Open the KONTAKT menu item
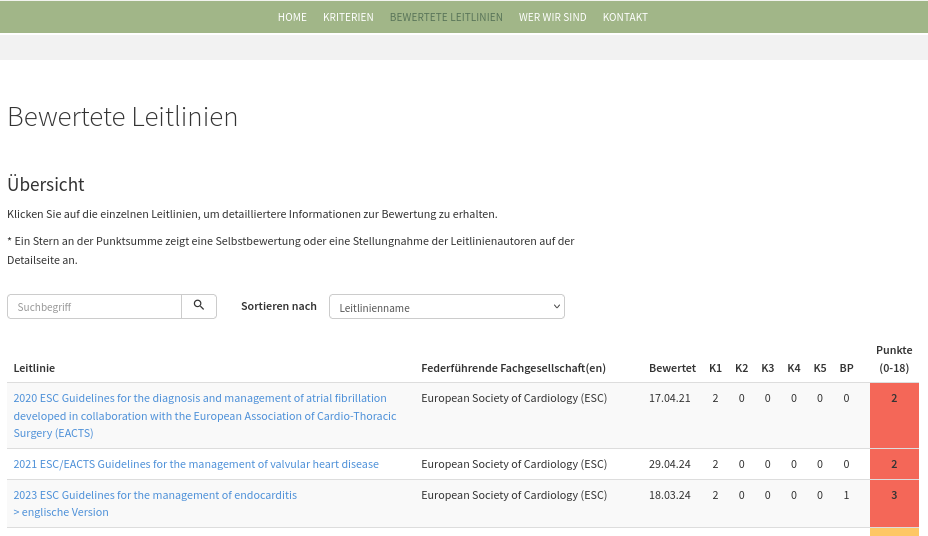The width and height of the screenshot is (928, 536). pyautogui.click(x=625, y=17)
